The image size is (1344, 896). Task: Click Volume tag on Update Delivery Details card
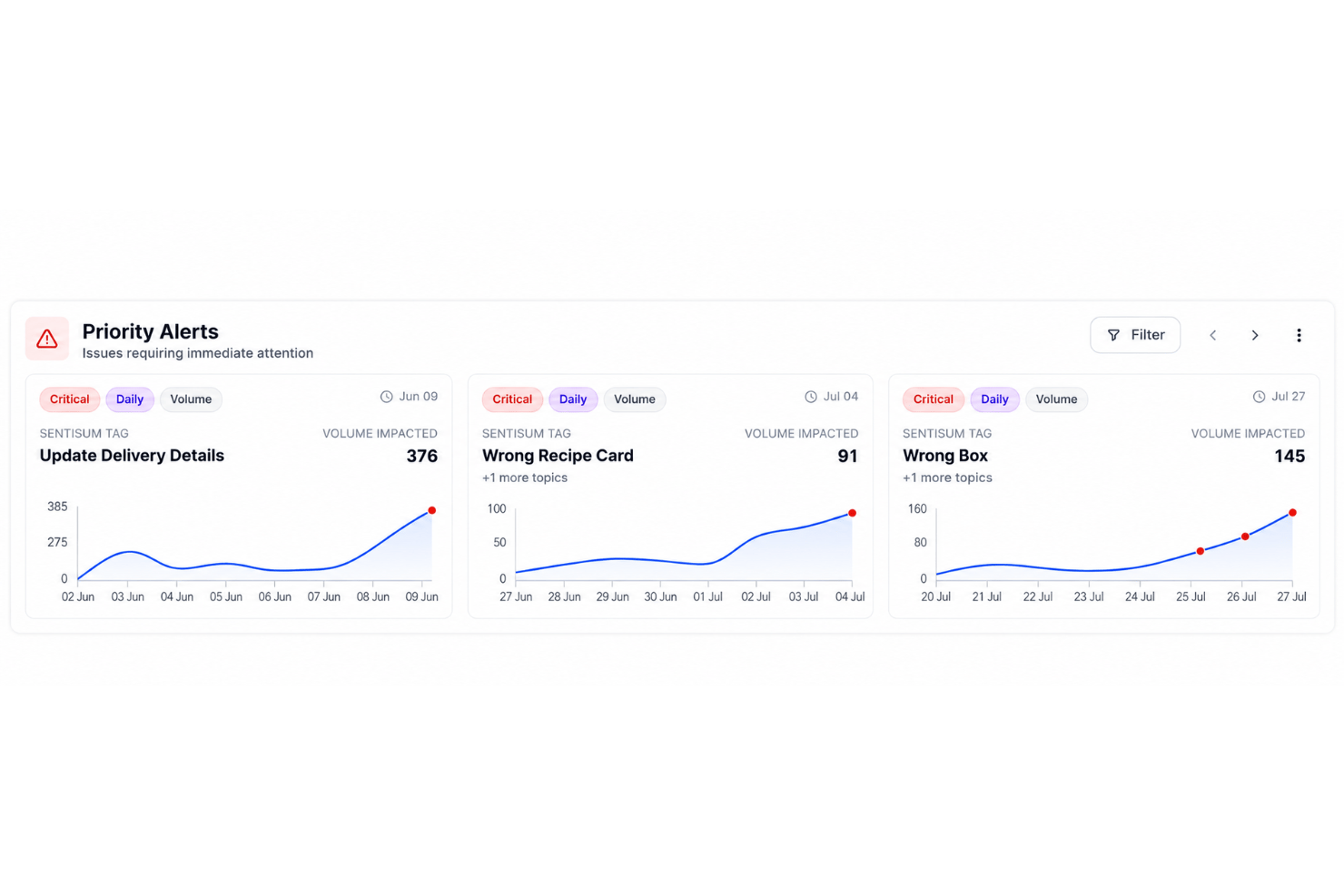click(191, 399)
